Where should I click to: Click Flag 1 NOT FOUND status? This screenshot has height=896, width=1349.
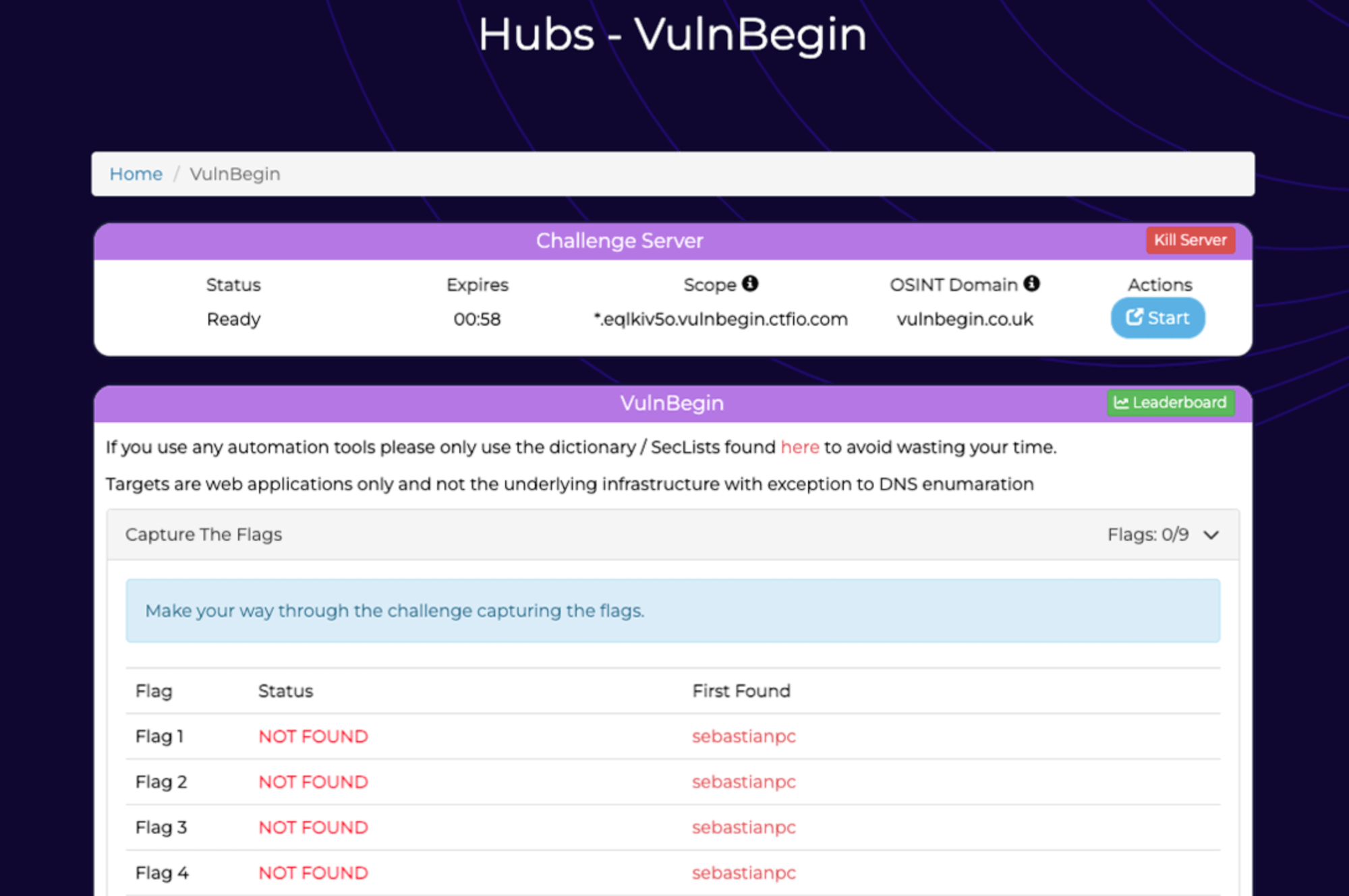[314, 736]
